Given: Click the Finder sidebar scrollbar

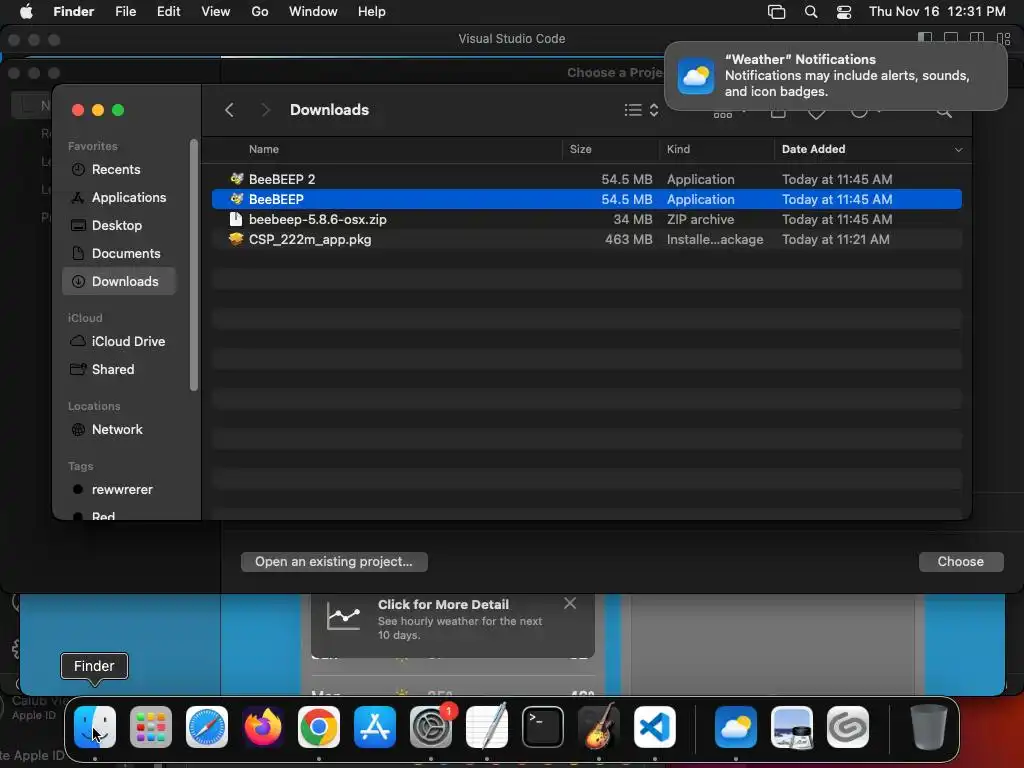Looking at the screenshot, I should point(193,265).
